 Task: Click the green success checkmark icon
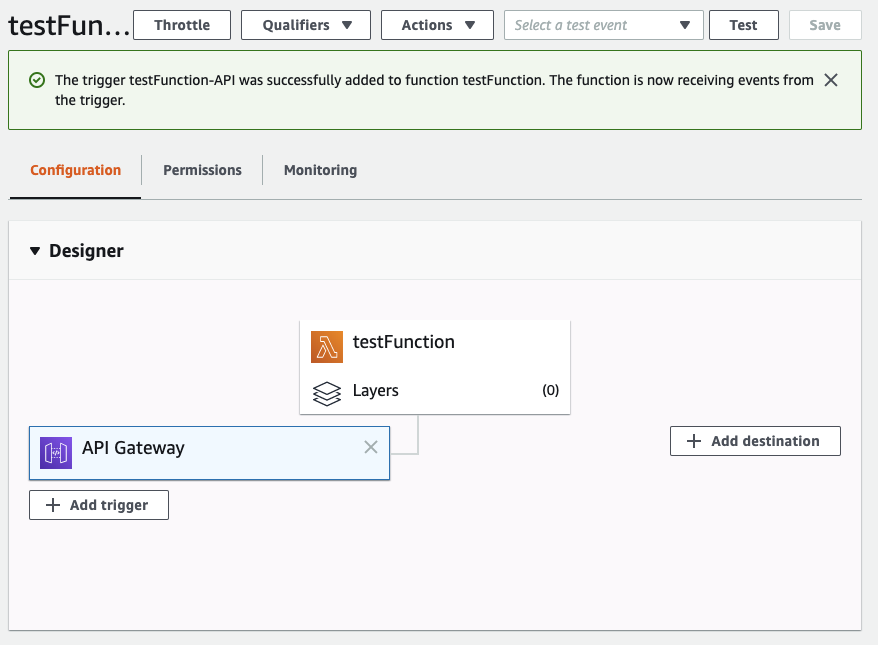37,80
